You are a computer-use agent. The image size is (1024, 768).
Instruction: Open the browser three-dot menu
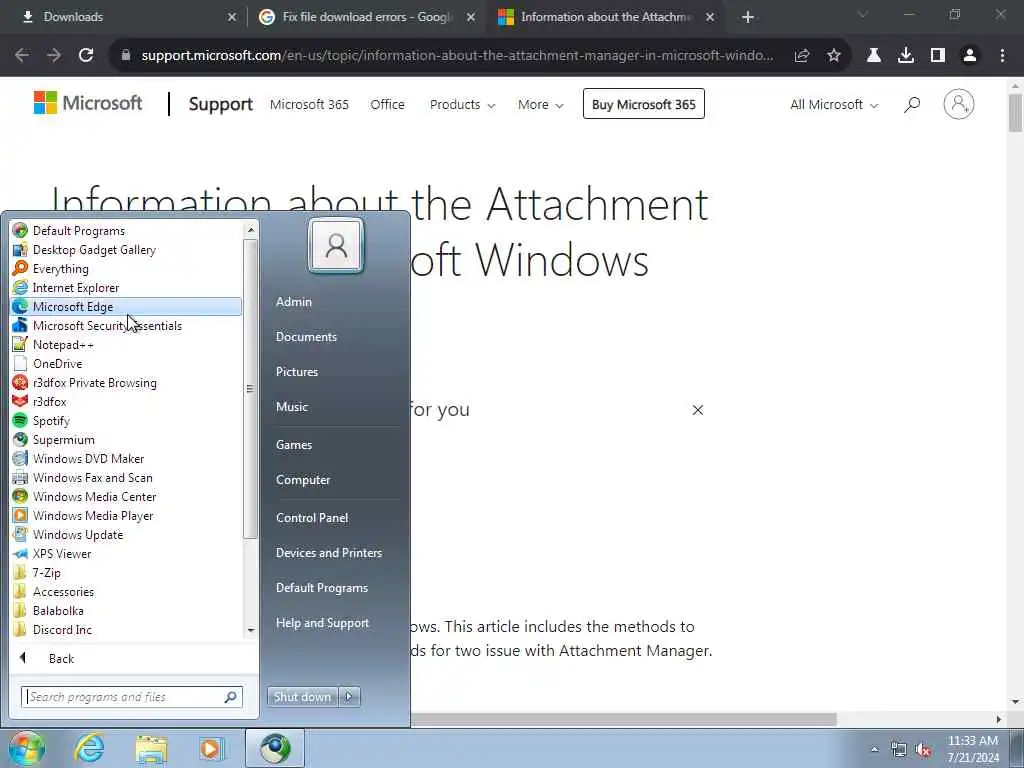point(1002,56)
